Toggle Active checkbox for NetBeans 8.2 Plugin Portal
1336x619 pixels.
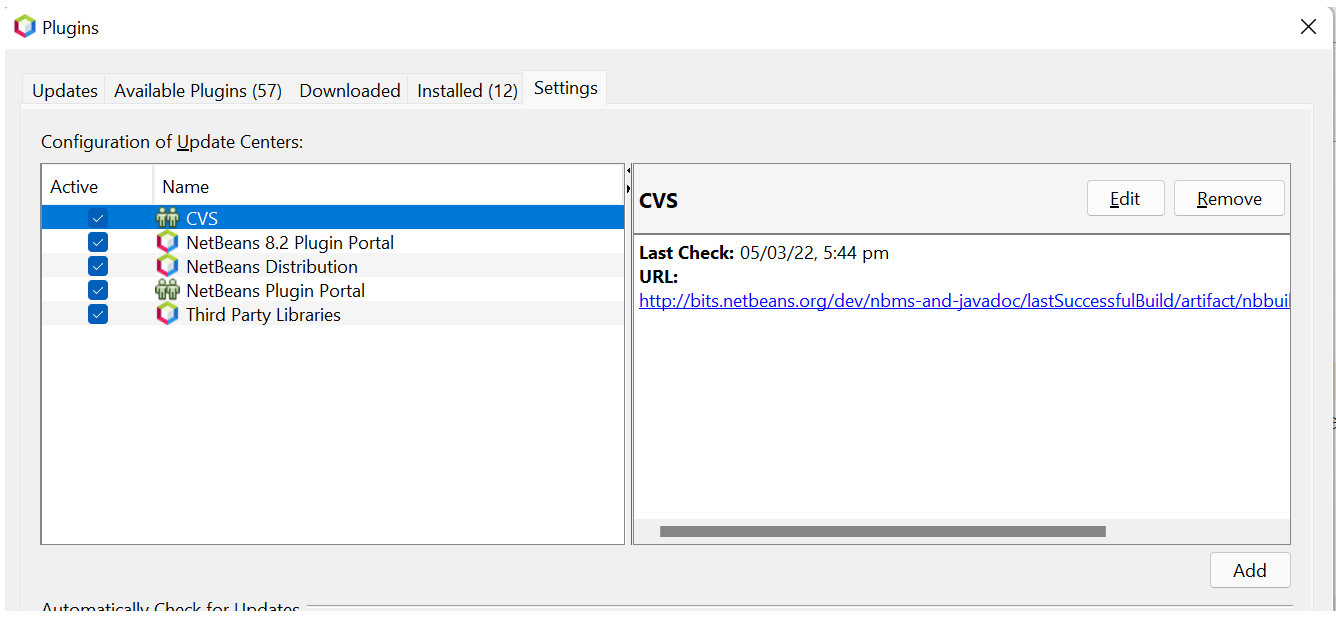97,242
